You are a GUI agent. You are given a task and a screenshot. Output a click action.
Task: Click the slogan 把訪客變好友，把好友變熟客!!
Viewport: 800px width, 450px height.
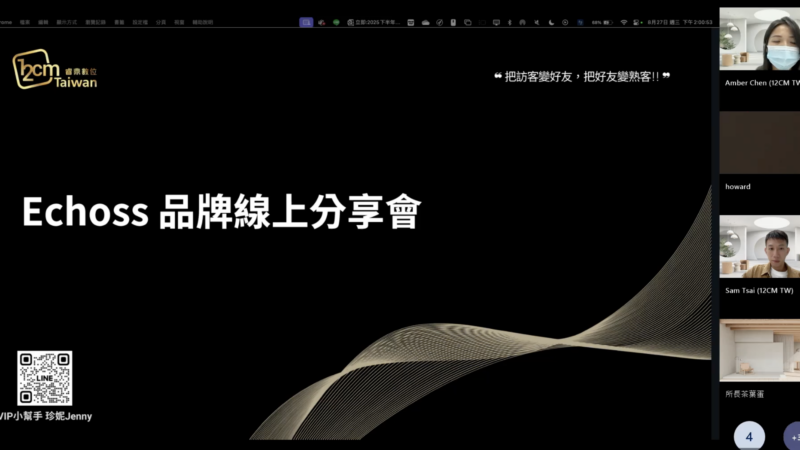[582, 77]
